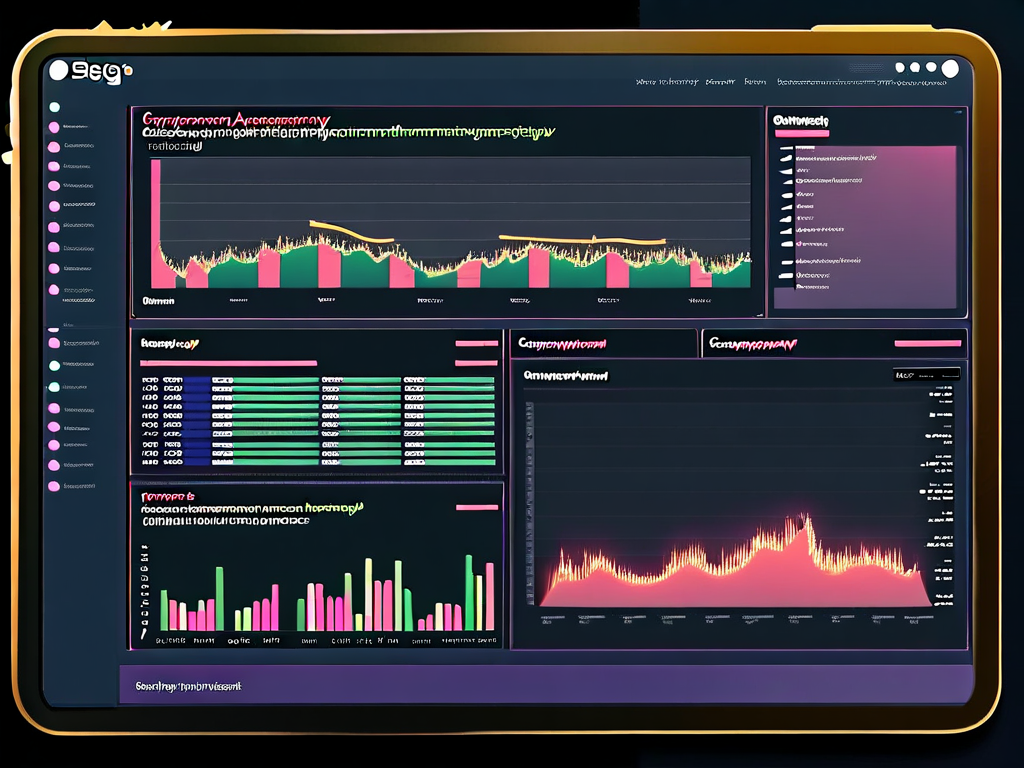The height and width of the screenshot is (768, 1024).
Task: Click long pink bar under table panel title
Action: [228, 363]
